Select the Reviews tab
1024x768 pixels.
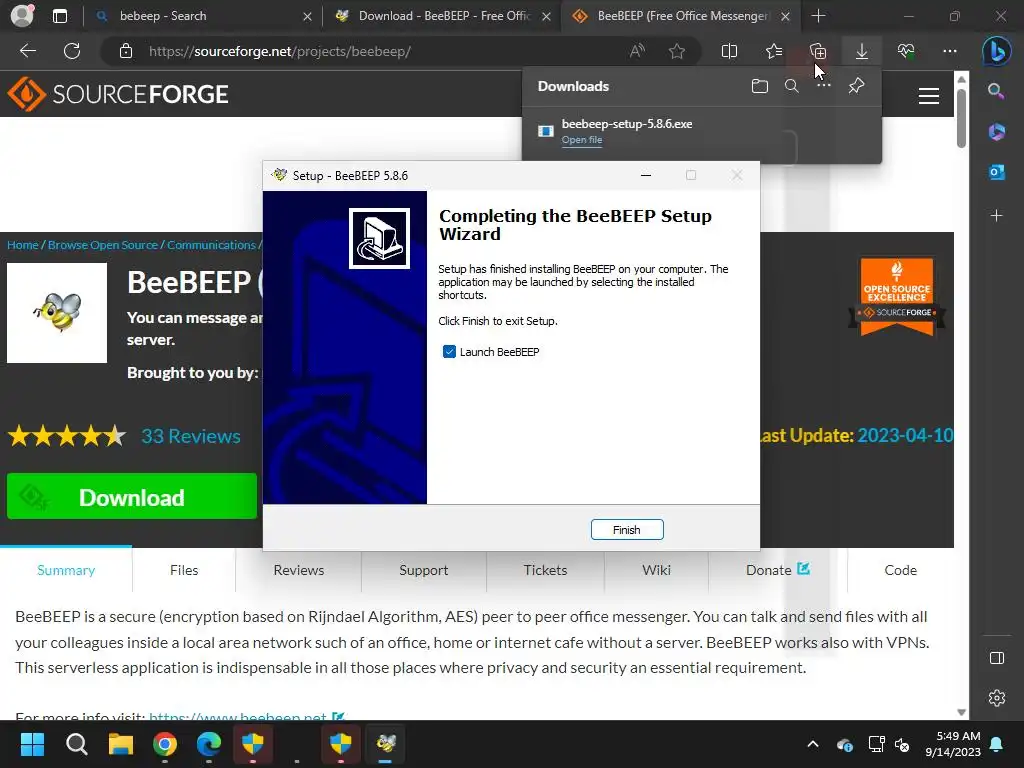coord(298,570)
